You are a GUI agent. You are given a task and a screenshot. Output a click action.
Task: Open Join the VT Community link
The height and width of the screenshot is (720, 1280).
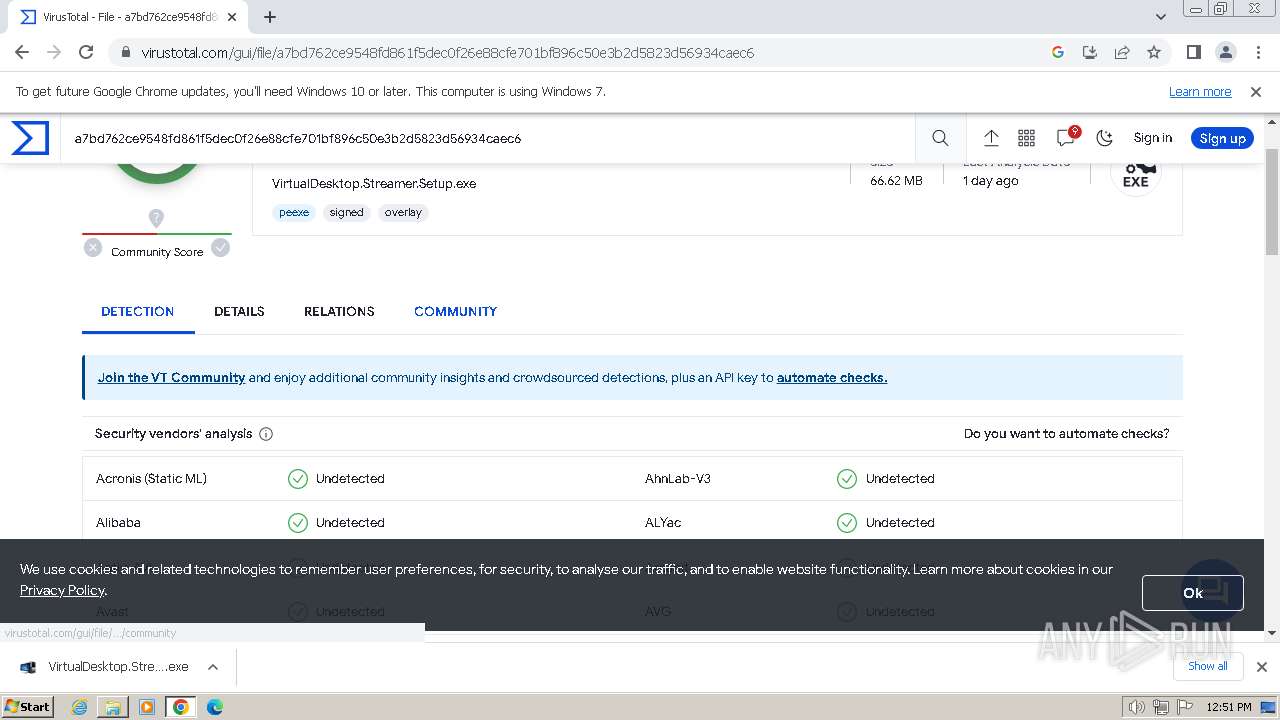pyautogui.click(x=171, y=378)
